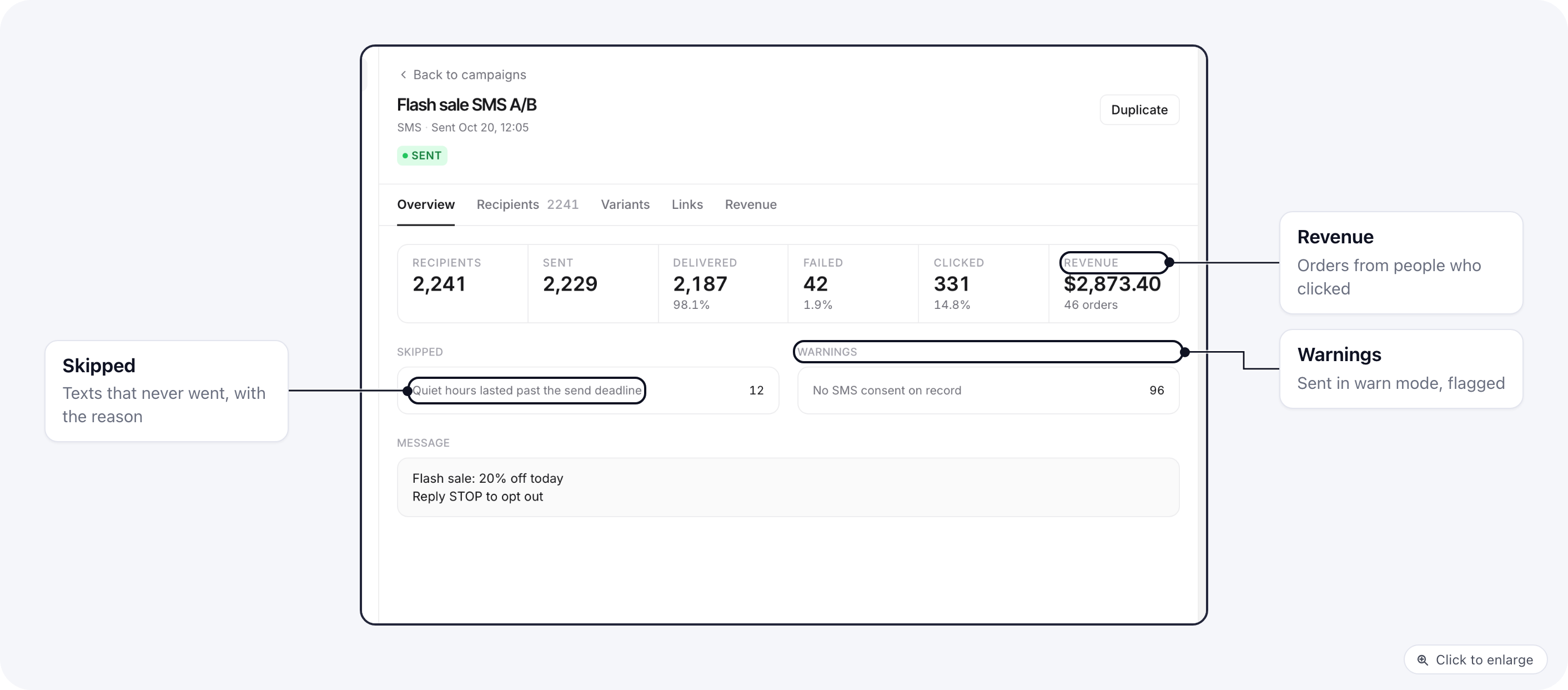The height and width of the screenshot is (690, 1568).
Task: Click the 'Sent Oct 20, 12:05' timestamp
Action: pos(480,127)
